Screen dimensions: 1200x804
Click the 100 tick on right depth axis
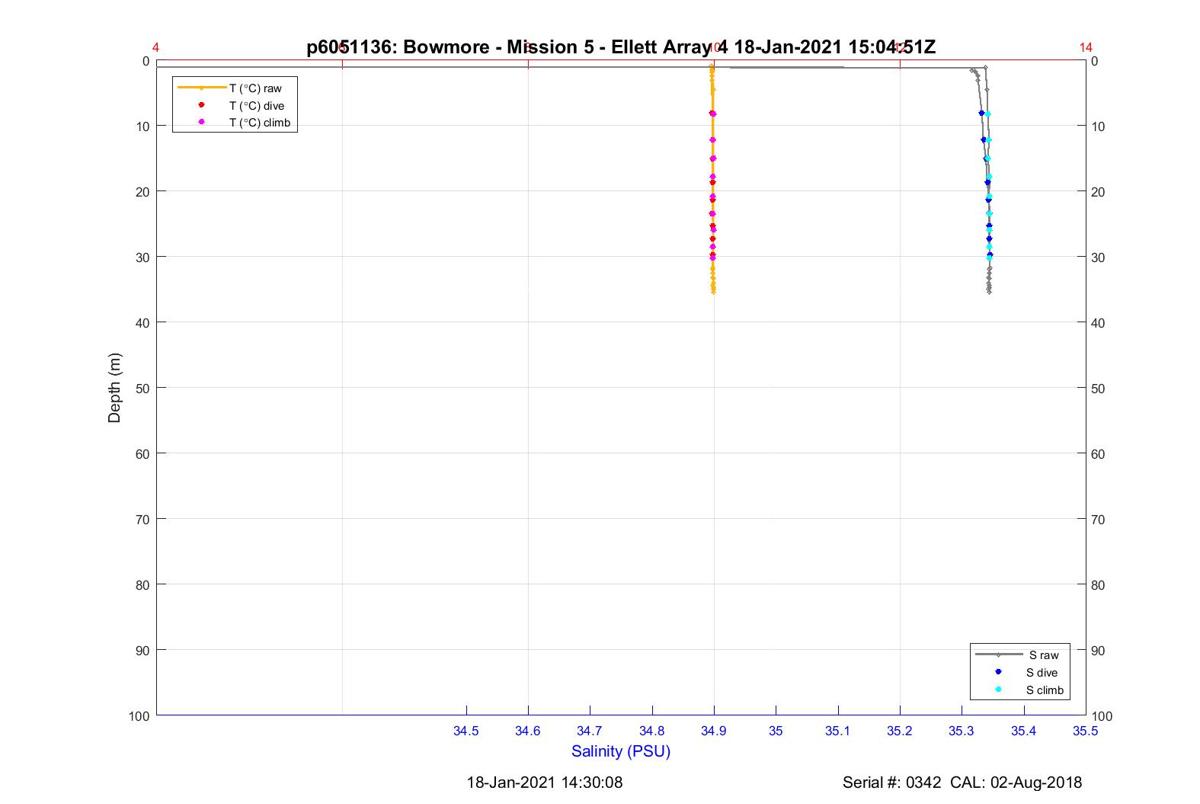[1103, 716]
